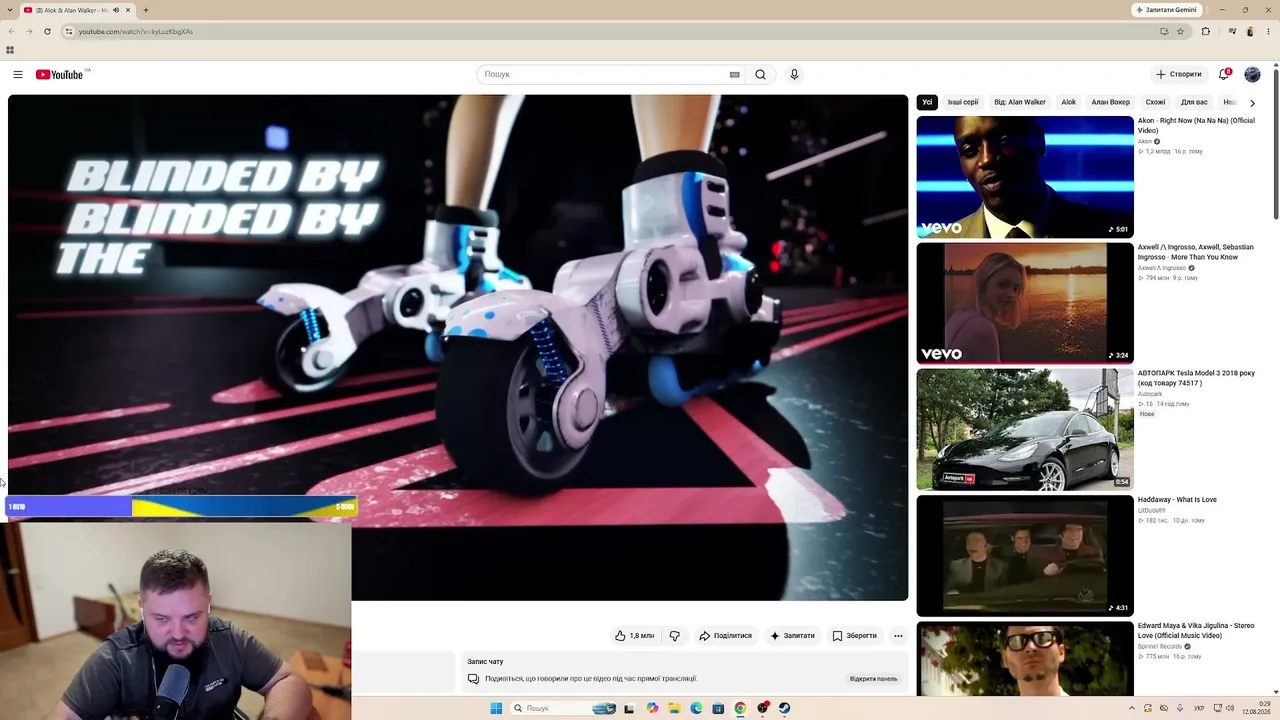
Task: Open the Edward Maya 'Stereo Love' thumbnail
Action: (1025, 659)
